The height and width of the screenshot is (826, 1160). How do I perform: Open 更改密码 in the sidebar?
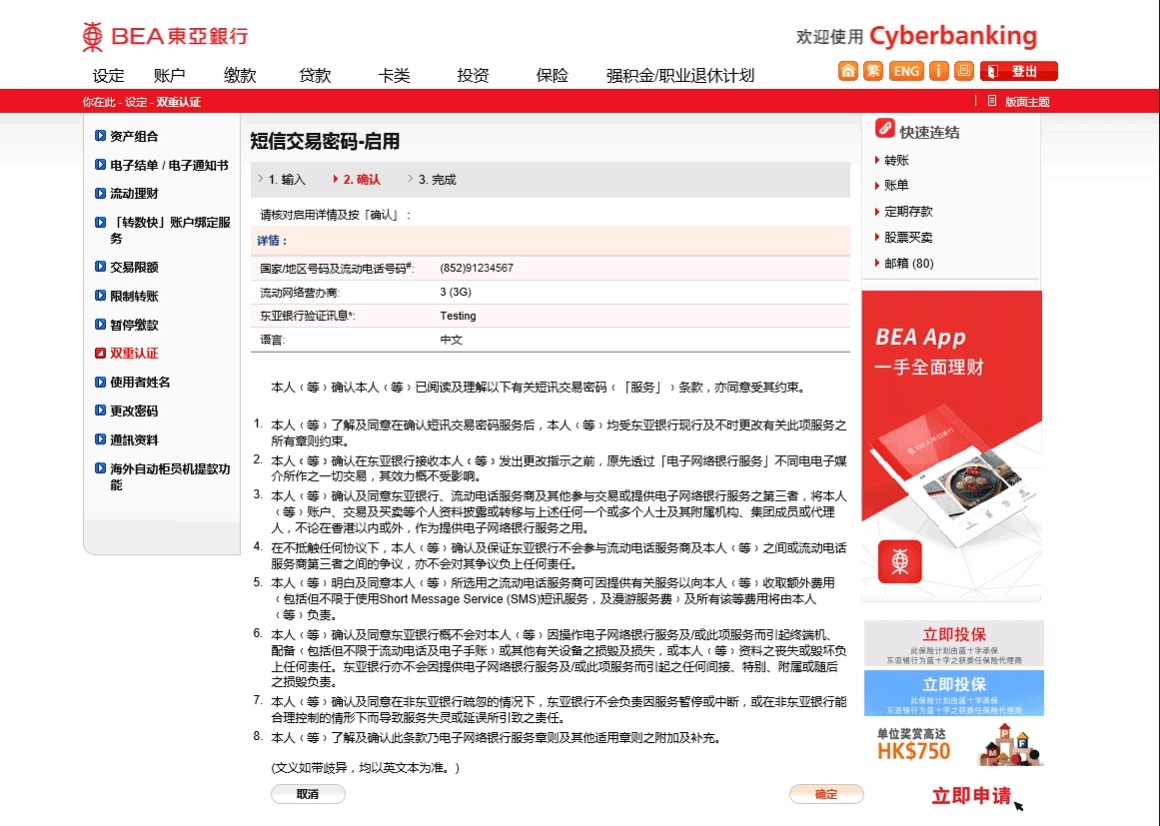click(x=134, y=410)
